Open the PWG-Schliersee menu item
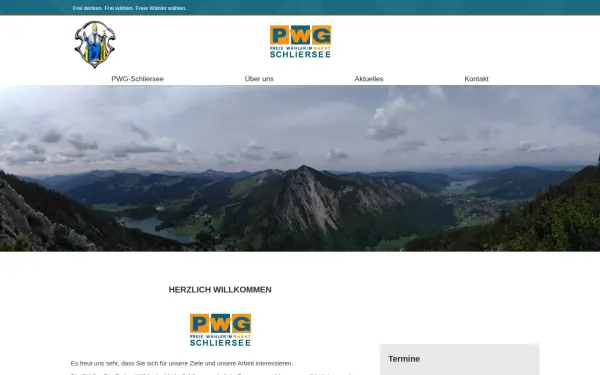Screen dimensions: 600x375 [137, 79]
